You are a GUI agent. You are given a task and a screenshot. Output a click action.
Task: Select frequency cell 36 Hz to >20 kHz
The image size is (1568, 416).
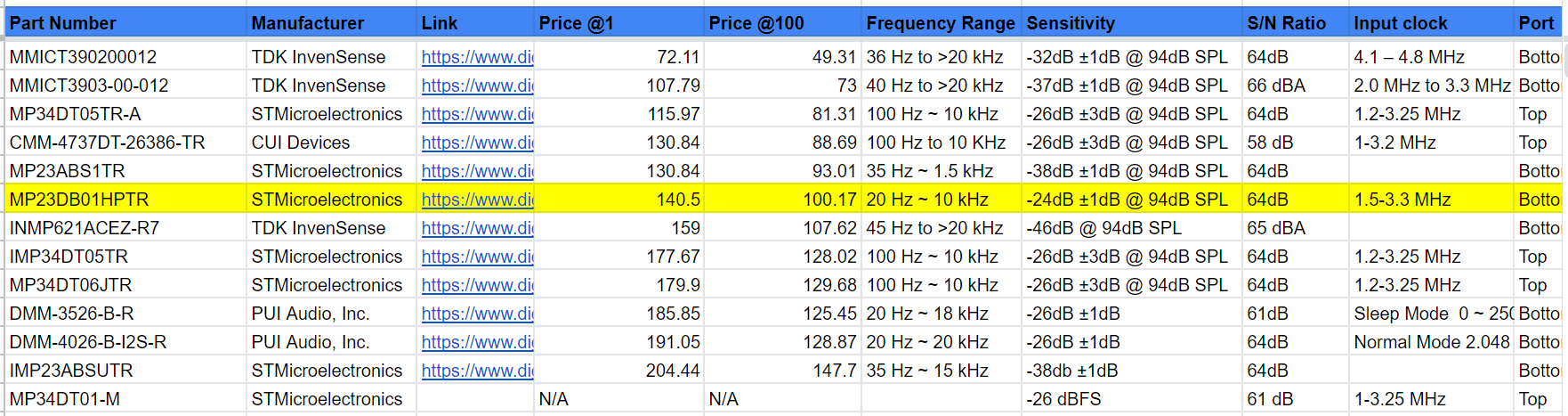[942, 57]
